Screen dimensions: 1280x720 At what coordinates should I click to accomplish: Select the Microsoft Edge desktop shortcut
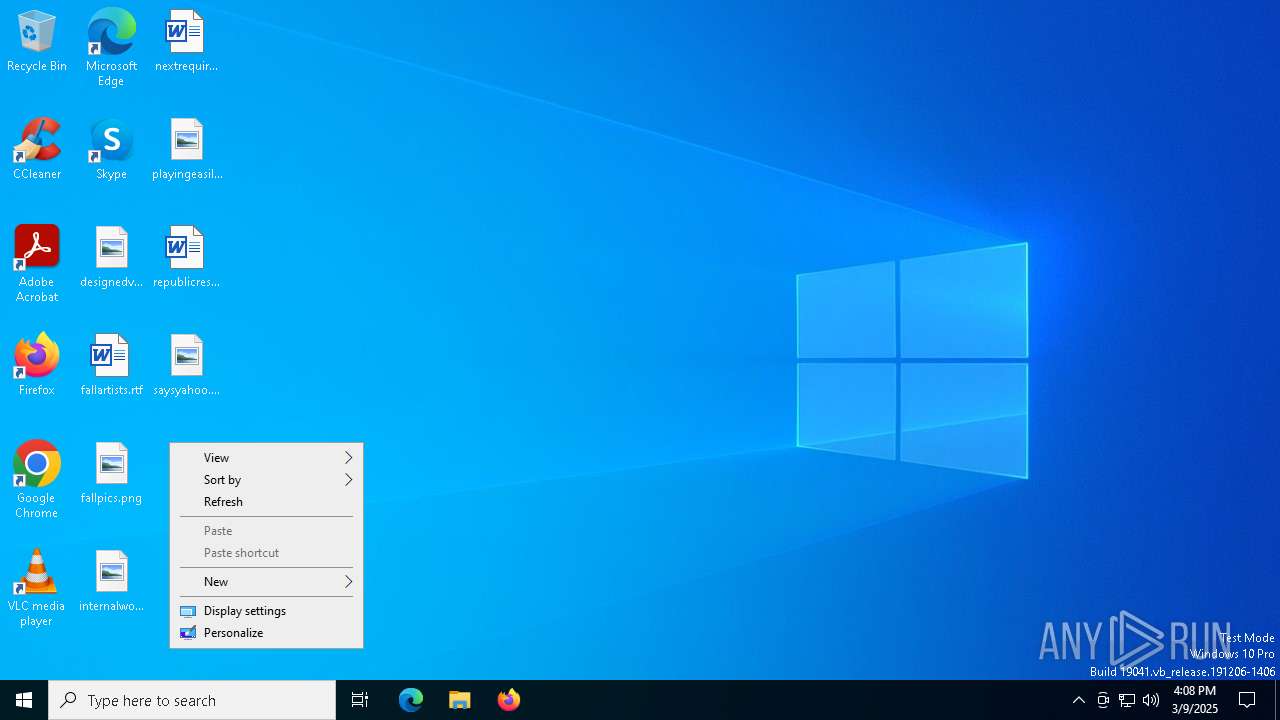[x=111, y=47]
